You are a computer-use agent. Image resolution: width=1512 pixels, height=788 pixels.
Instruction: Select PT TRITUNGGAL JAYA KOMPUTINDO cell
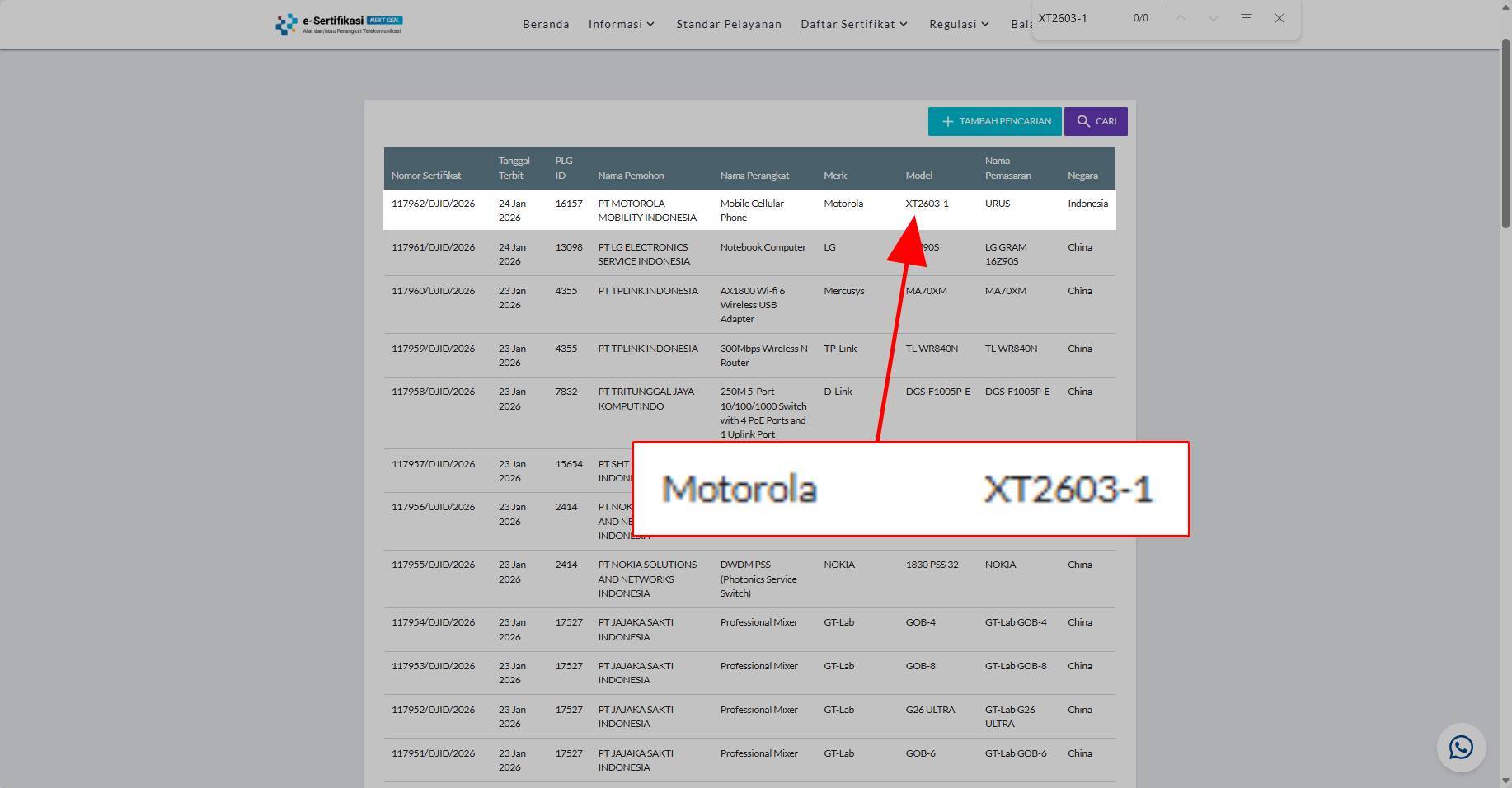click(x=646, y=399)
